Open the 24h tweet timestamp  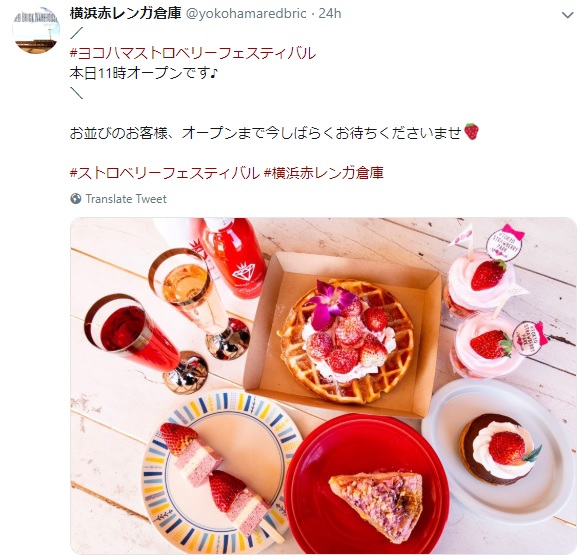tap(330, 14)
